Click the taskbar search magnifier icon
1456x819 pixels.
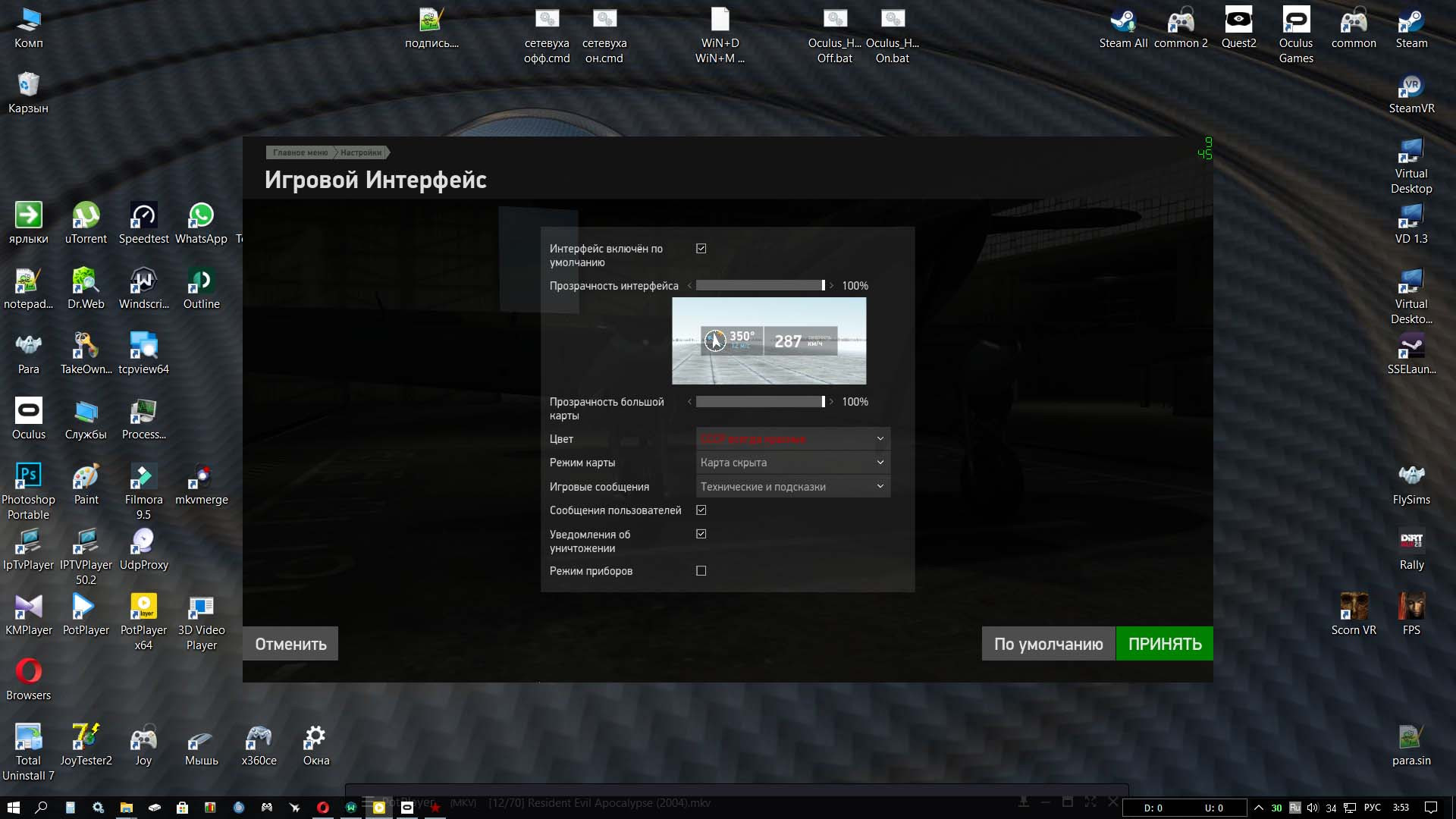(41, 808)
